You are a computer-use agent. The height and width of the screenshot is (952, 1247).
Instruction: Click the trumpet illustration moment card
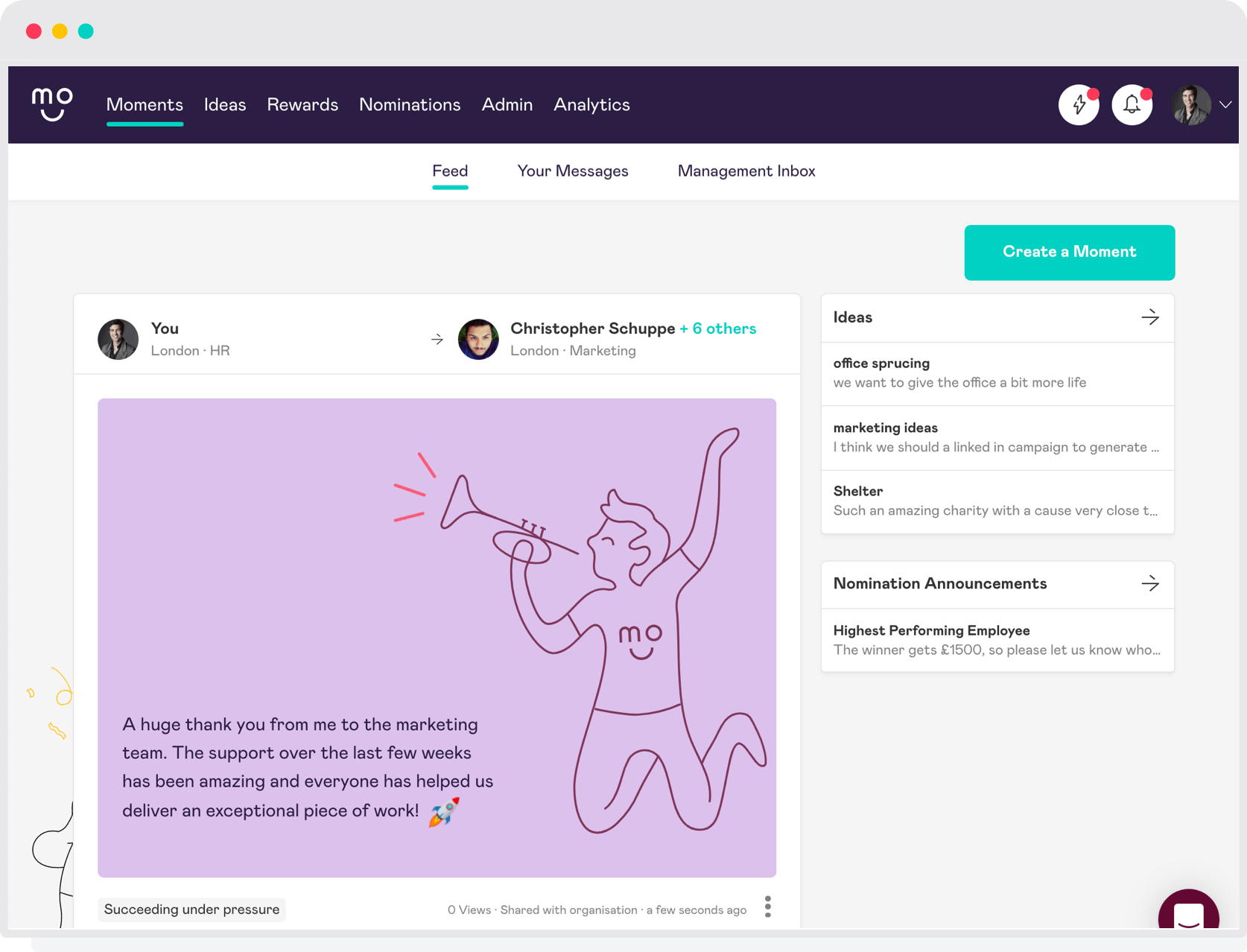point(437,638)
